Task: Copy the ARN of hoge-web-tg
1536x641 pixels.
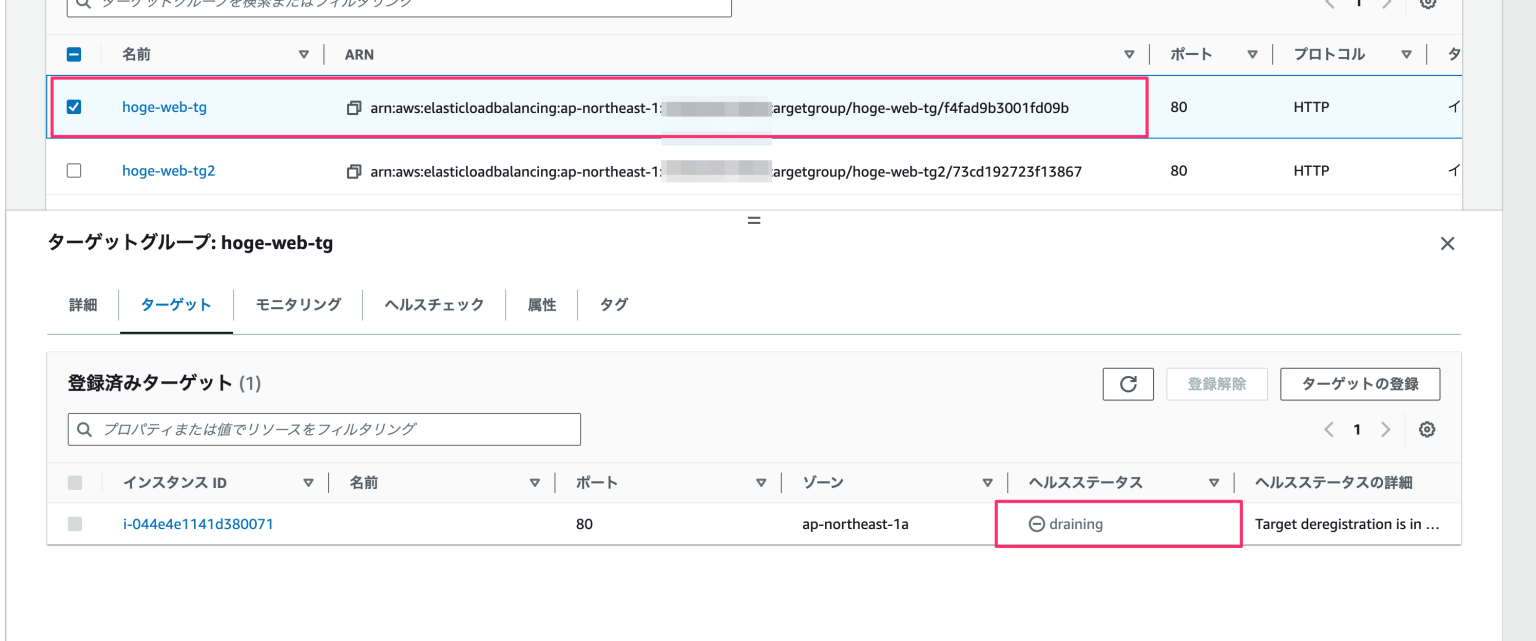Action: [355, 107]
